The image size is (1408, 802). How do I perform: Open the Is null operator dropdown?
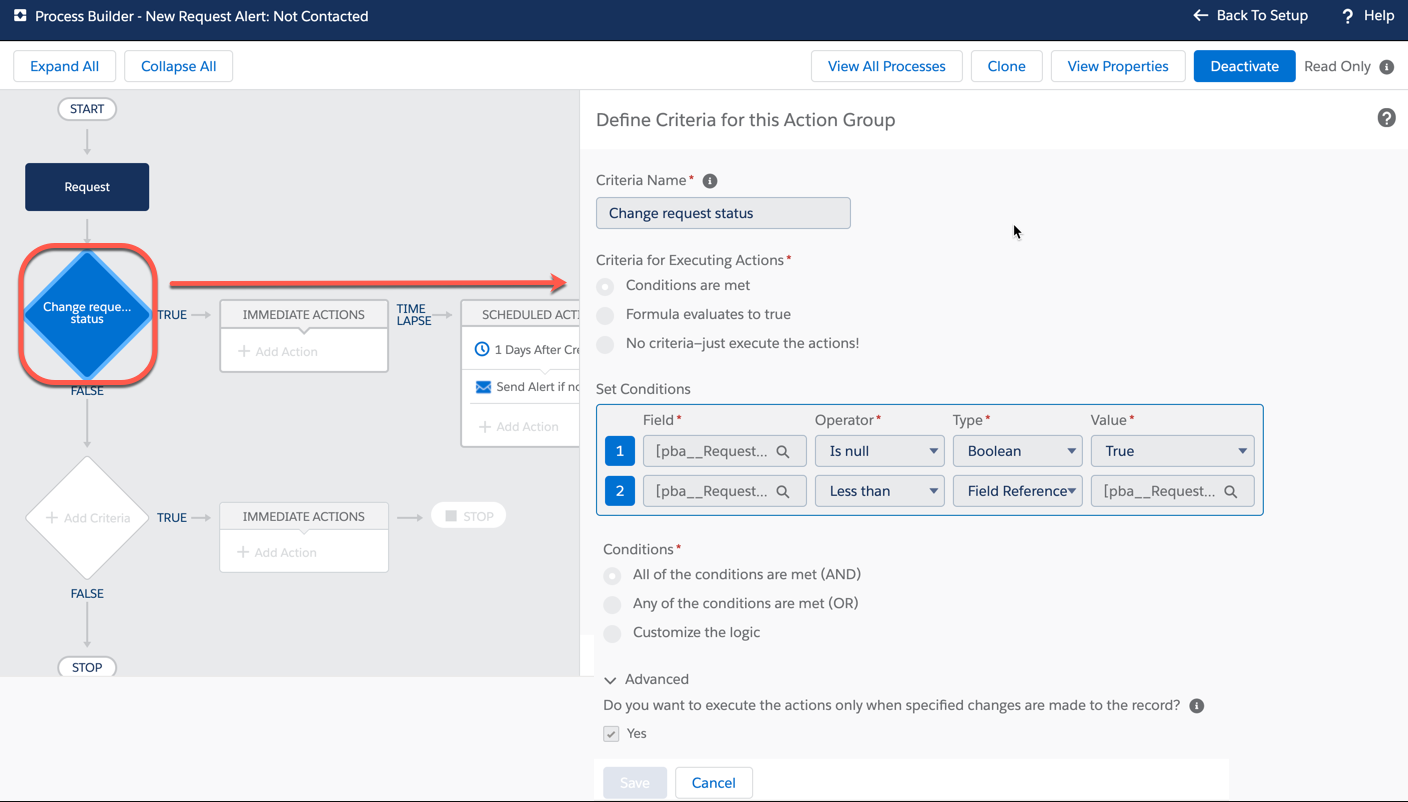pyautogui.click(x=879, y=451)
